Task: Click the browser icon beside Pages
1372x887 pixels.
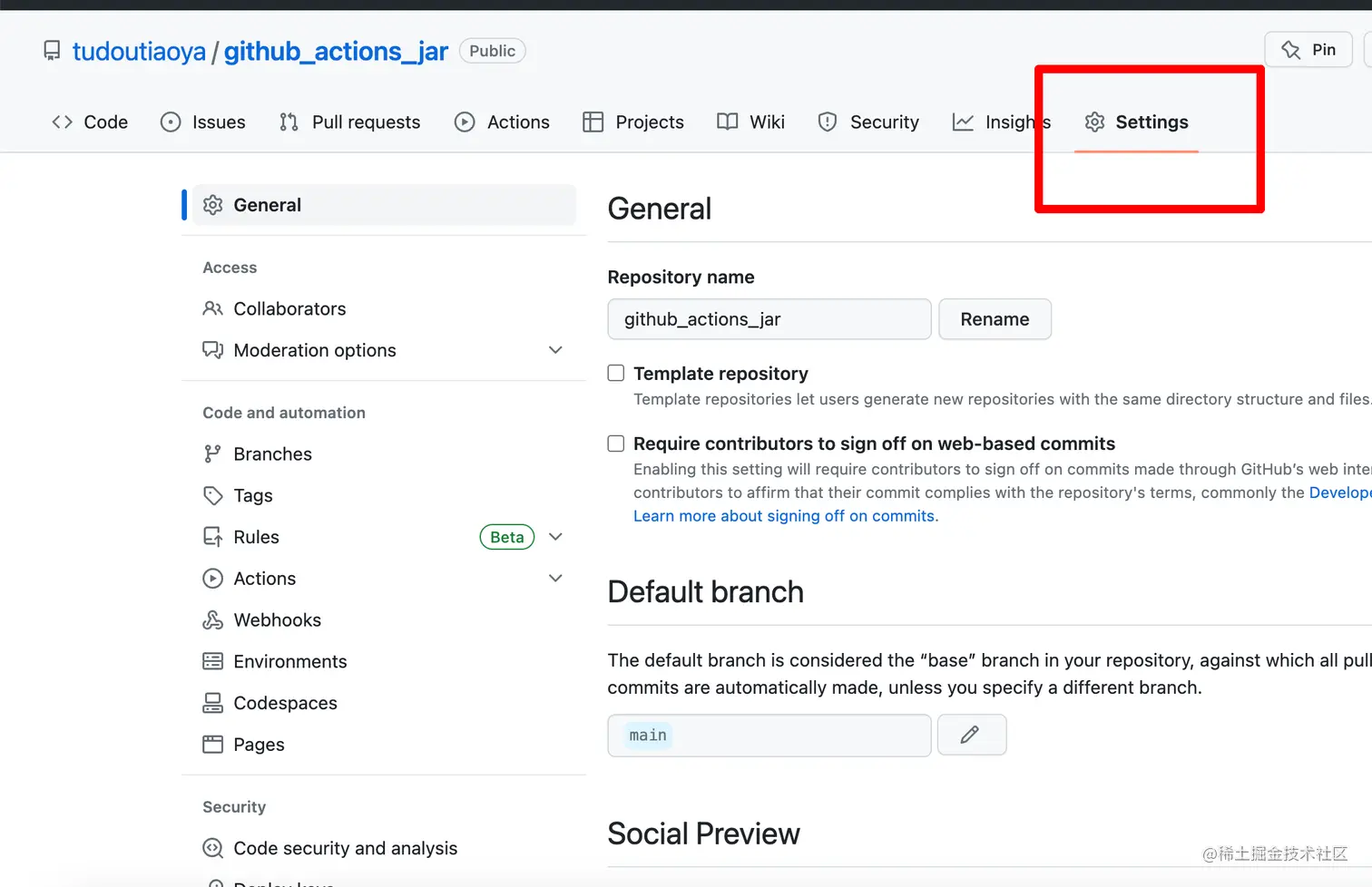Action: (213, 745)
